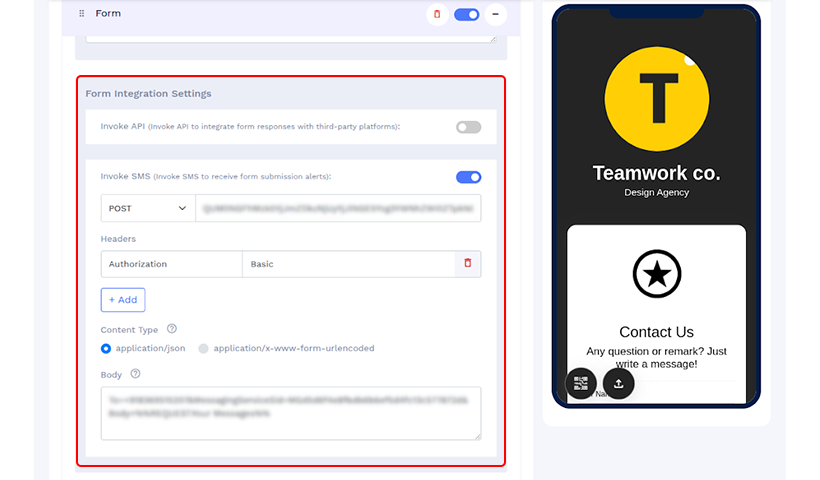Select application/json radio button
This screenshot has width=820, height=480.
coord(106,348)
